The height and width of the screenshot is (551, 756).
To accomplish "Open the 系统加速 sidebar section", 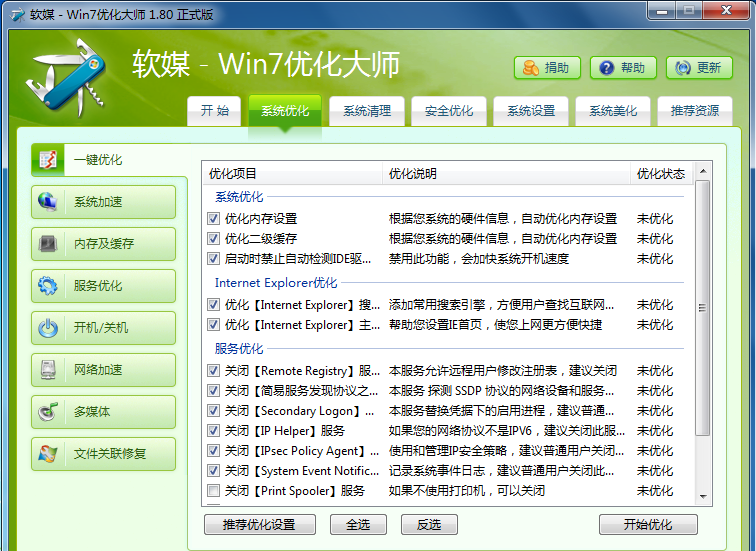I will click(104, 202).
